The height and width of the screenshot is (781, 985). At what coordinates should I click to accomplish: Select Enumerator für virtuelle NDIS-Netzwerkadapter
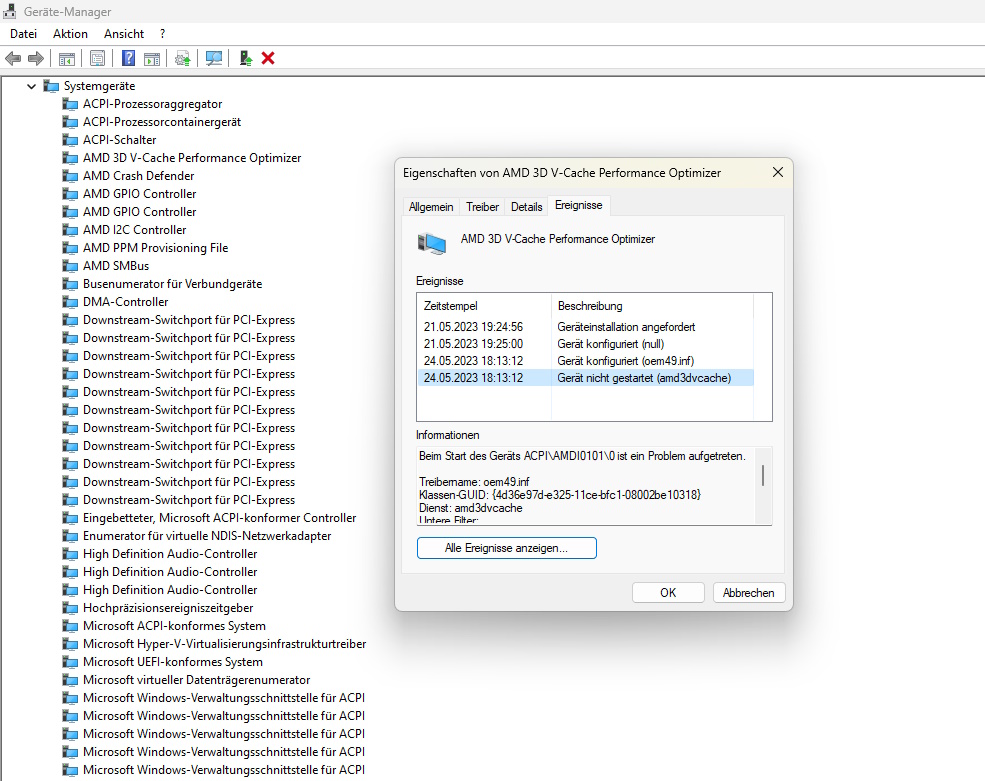click(207, 536)
